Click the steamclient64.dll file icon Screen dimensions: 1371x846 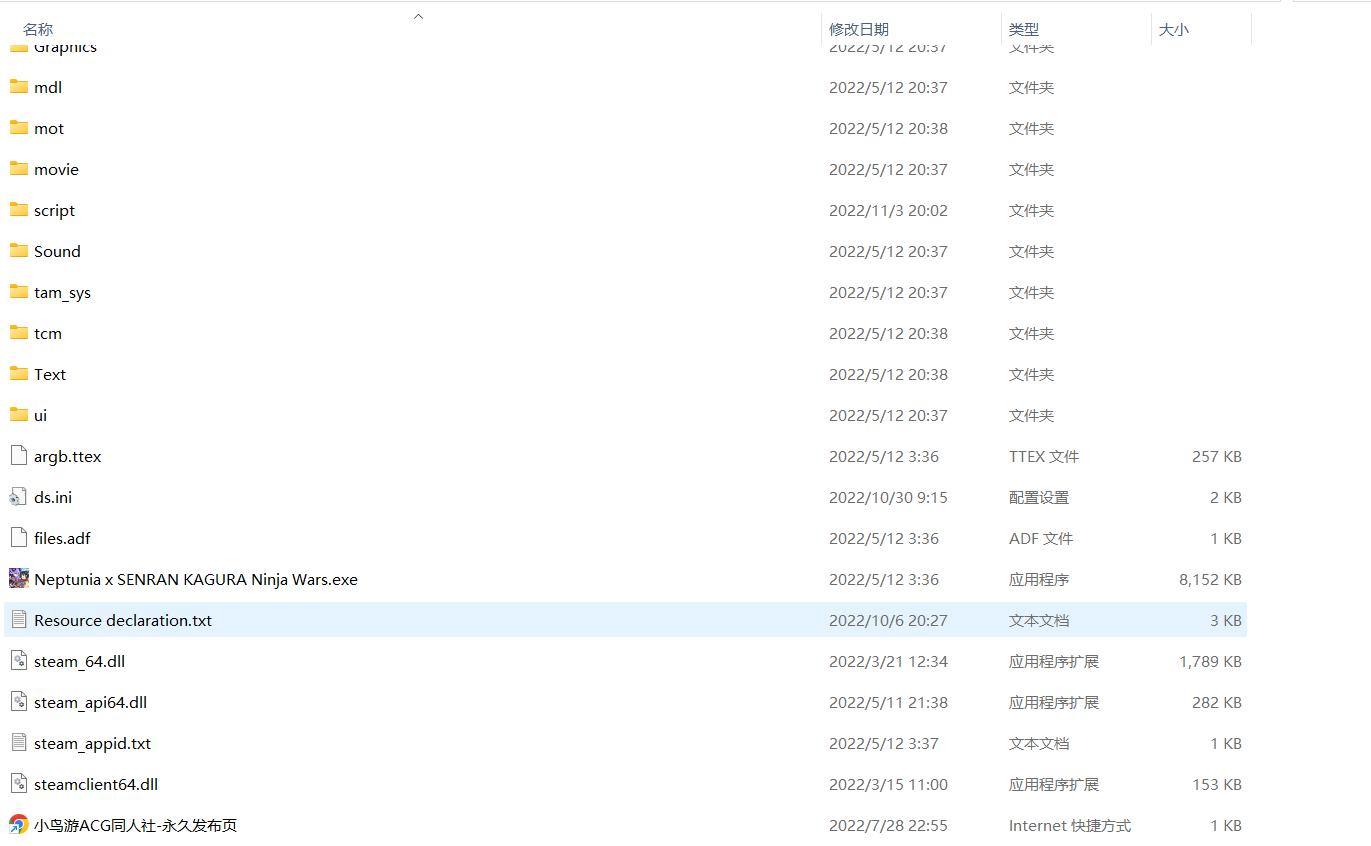[18, 784]
